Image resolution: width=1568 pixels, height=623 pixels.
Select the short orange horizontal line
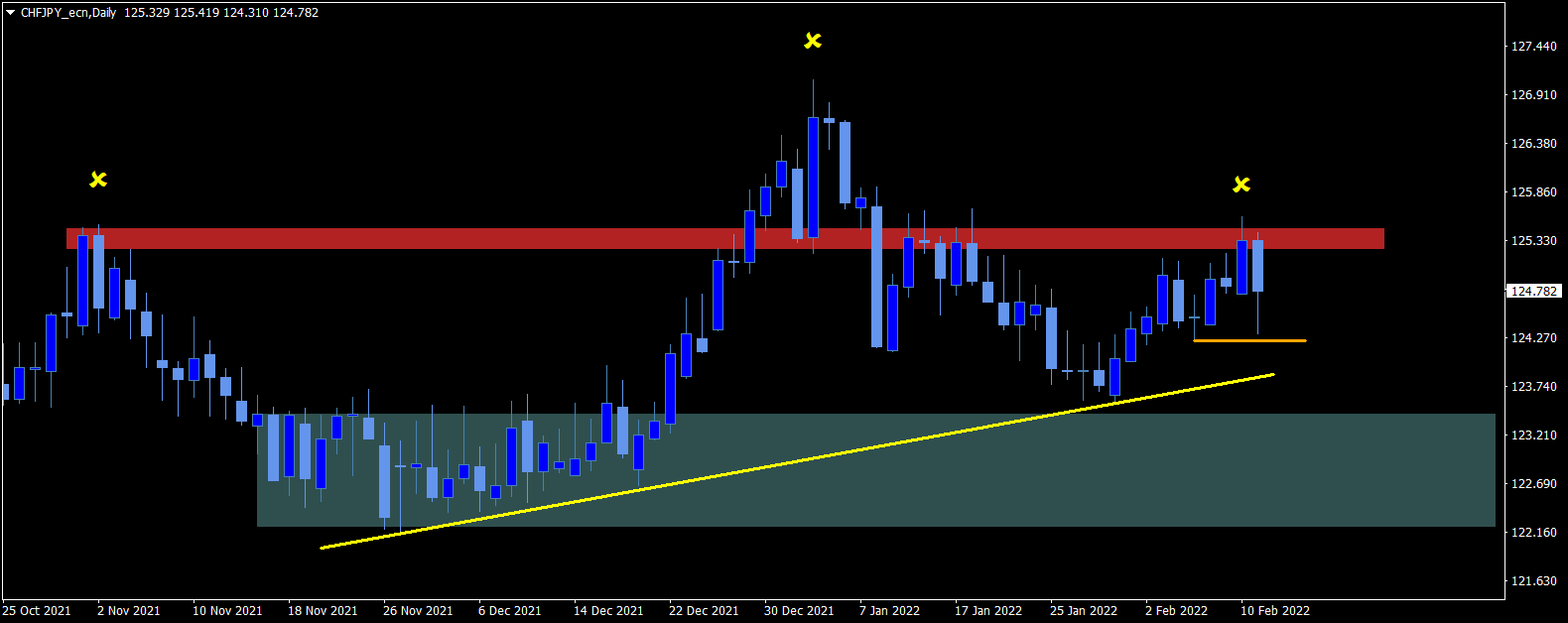coord(1249,340)
